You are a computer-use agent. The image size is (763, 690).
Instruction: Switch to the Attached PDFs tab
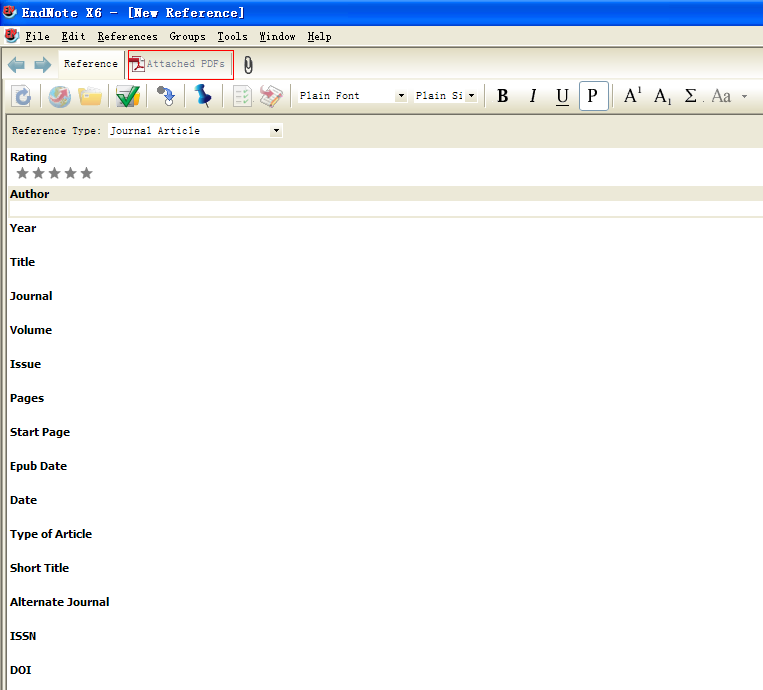pyautogui.click(x=181, y=64)
